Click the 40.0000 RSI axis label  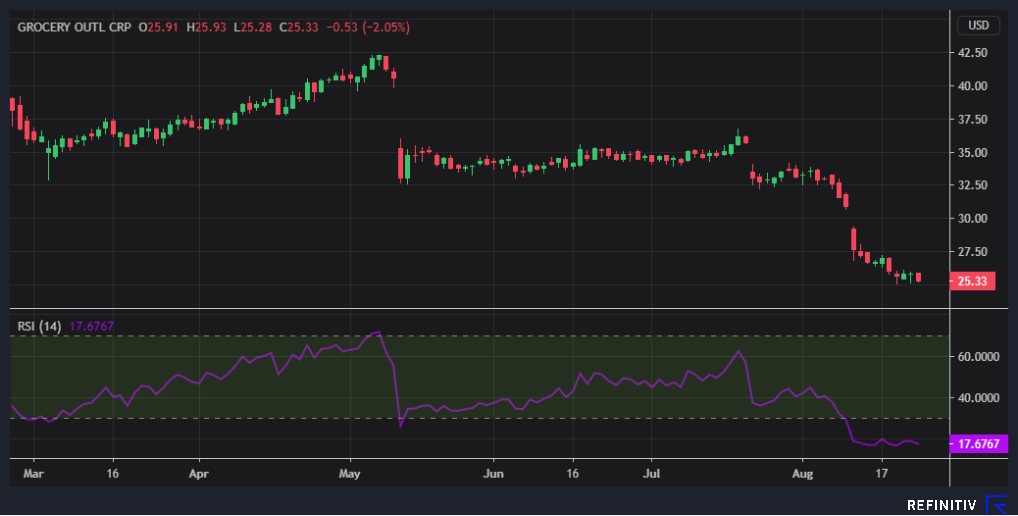978,398
